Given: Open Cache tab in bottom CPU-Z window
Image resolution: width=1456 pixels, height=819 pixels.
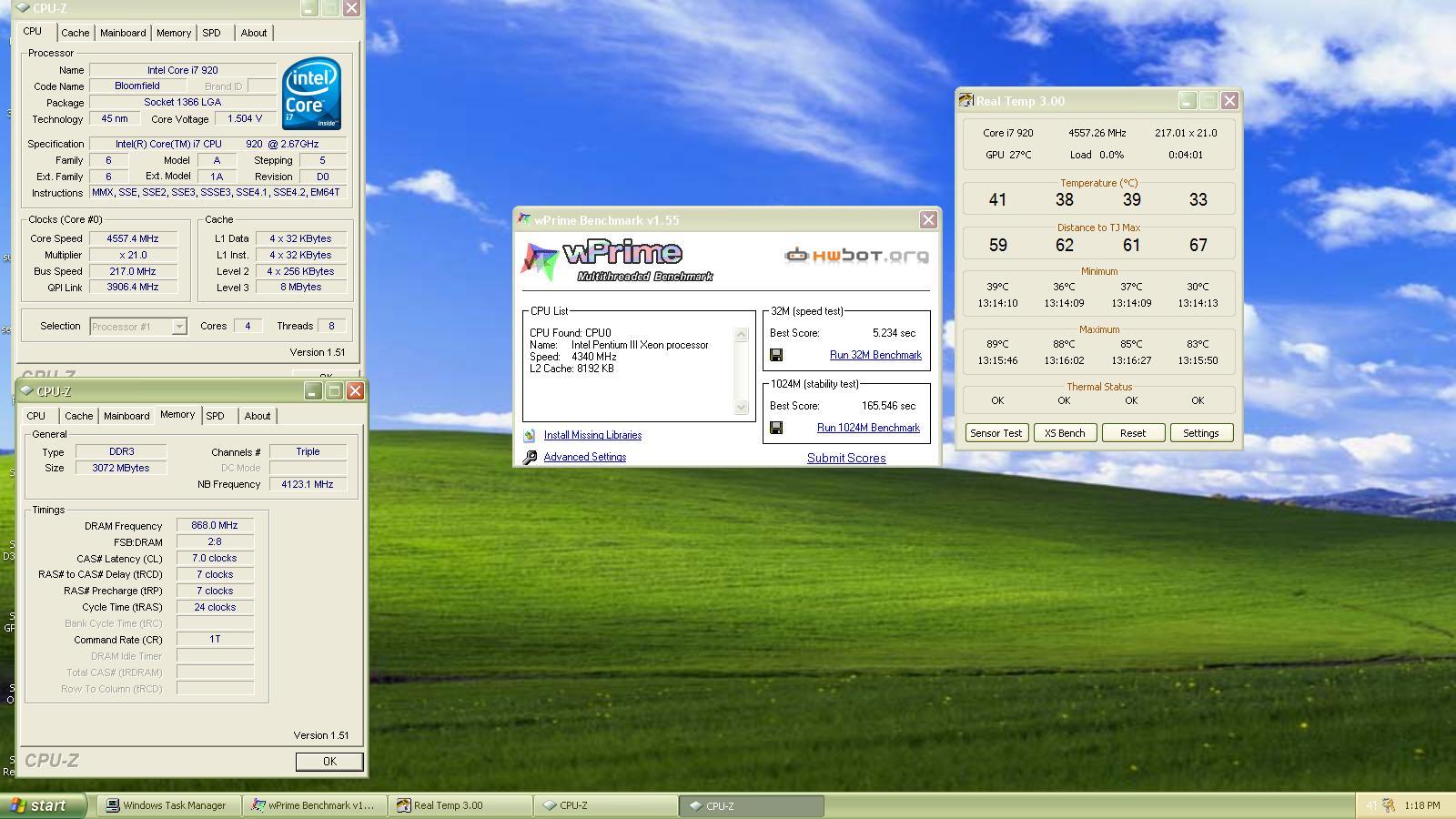Looking at the screenshot, I should pyautogui.click(x=78, y=416).
